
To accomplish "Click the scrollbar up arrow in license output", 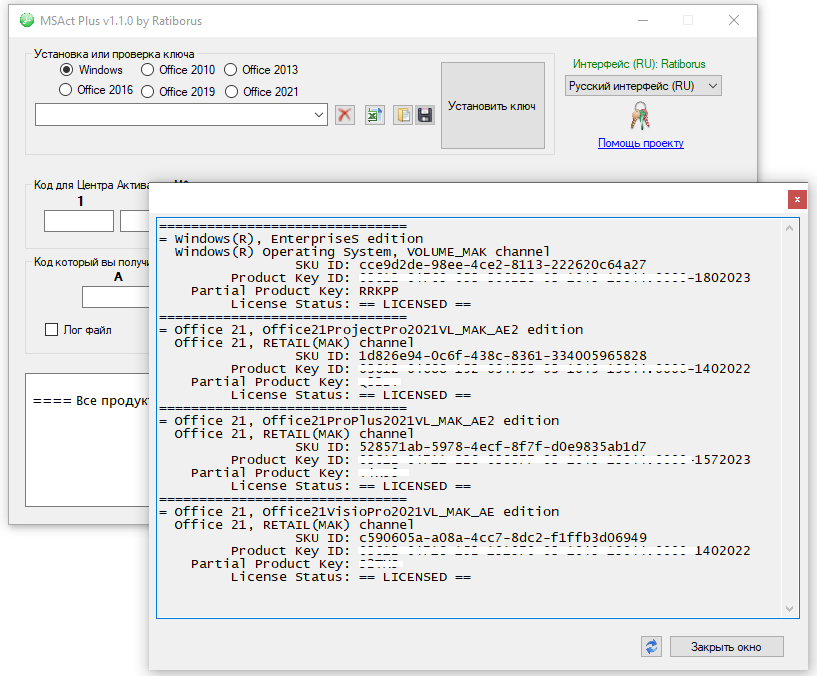I will 789,228.
